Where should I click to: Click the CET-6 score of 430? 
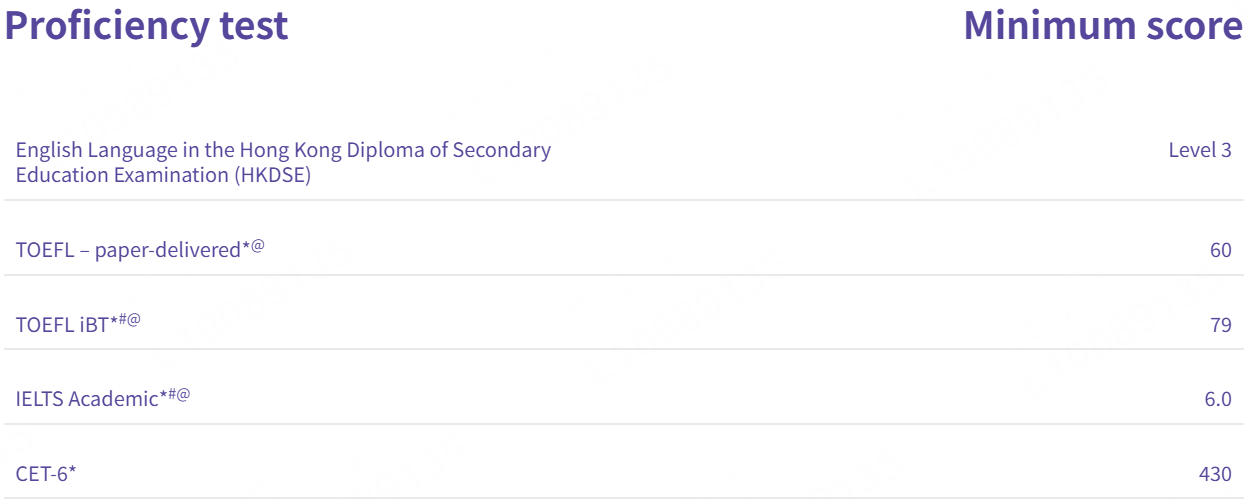point(1215,474)
